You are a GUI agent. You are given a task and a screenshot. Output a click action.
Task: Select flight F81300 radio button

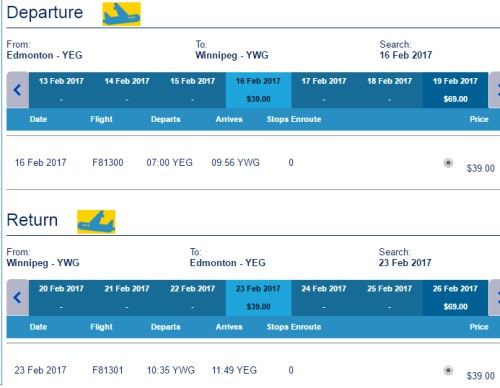(448, 163)
